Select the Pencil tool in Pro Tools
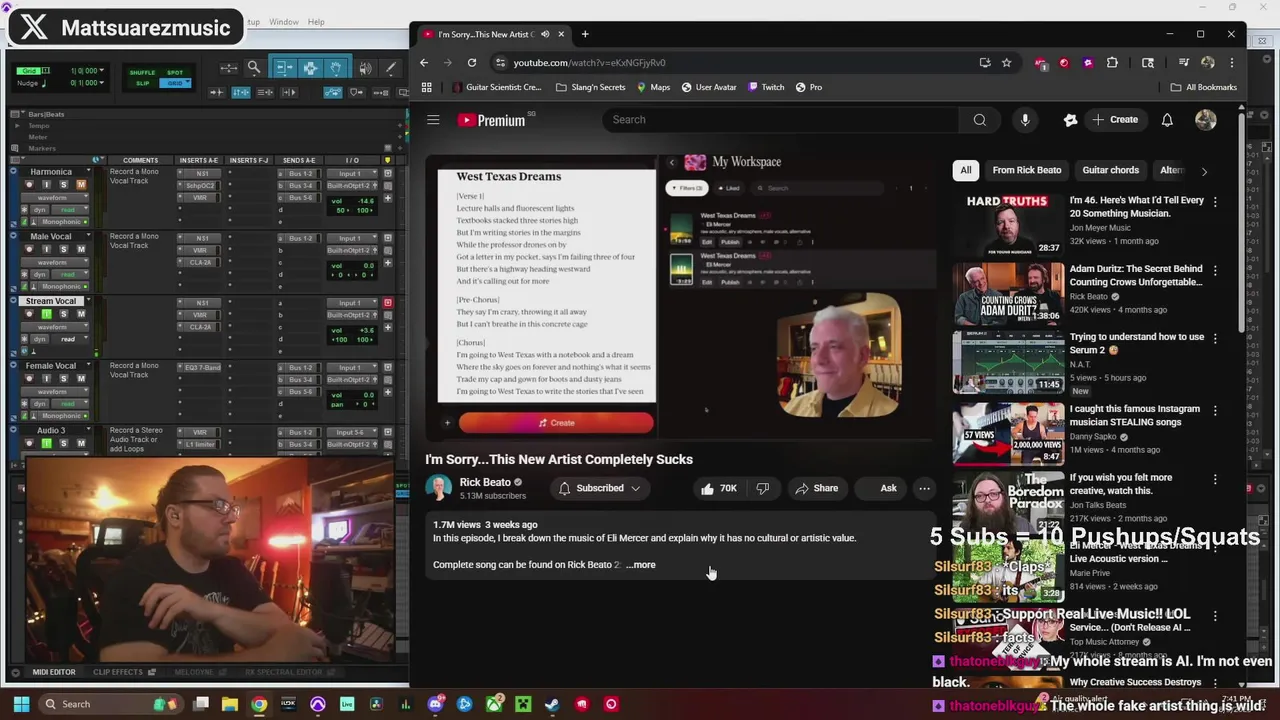This screenshot has width=1280, height=720. tap(391, 68)
